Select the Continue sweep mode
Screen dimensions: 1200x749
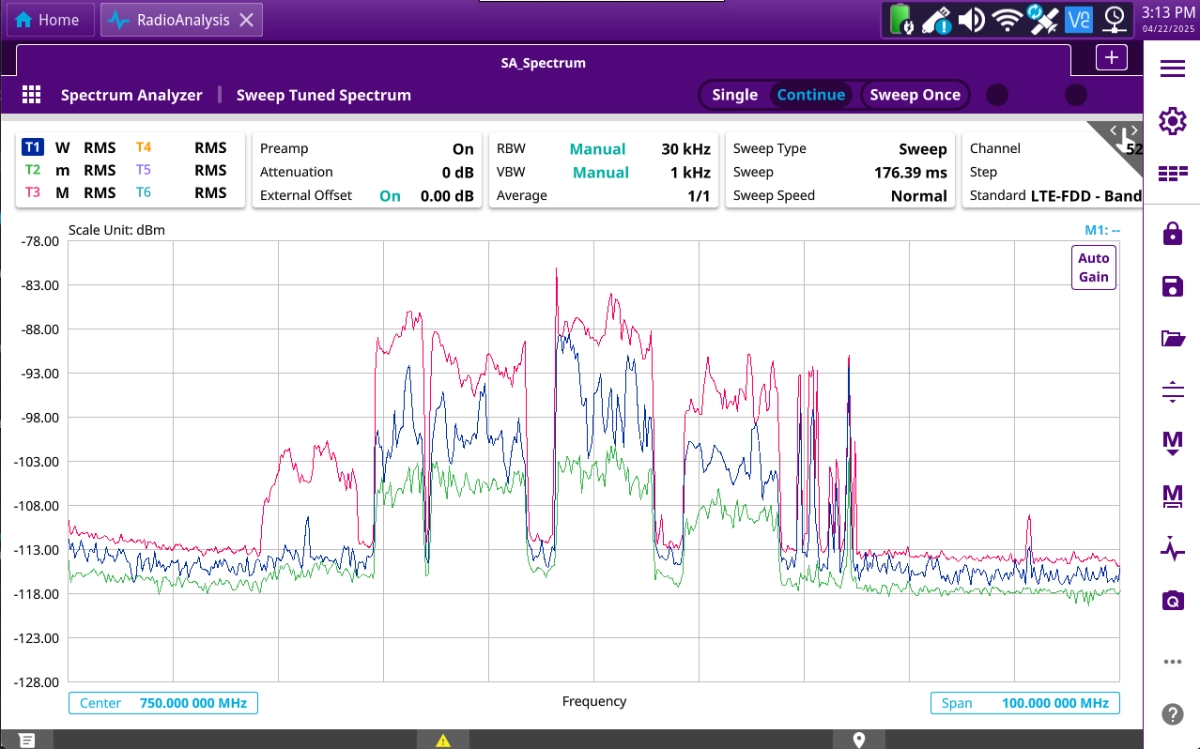pyautogui.click(x=810, y=95)
